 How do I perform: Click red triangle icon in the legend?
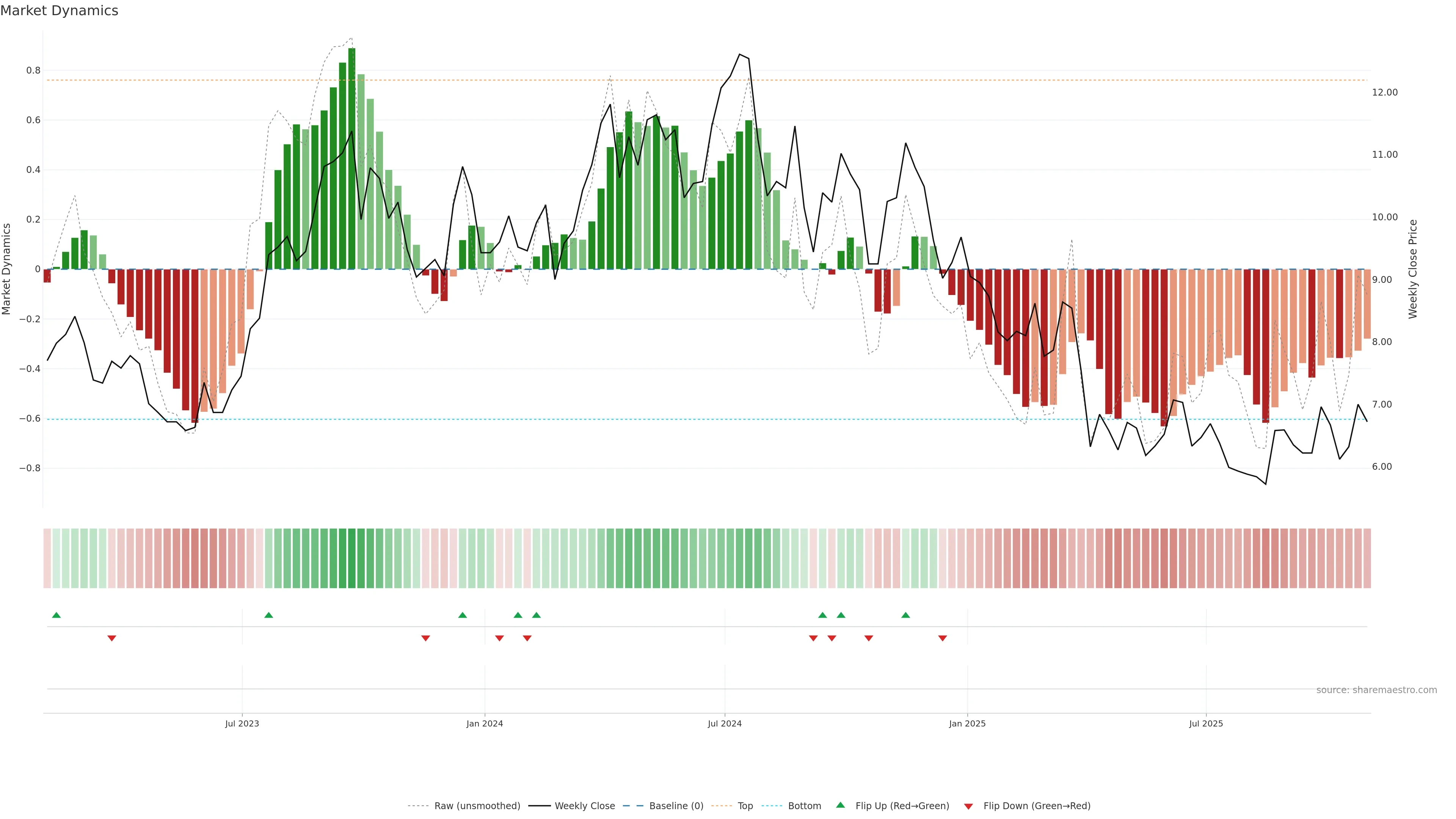click(968, 806)
